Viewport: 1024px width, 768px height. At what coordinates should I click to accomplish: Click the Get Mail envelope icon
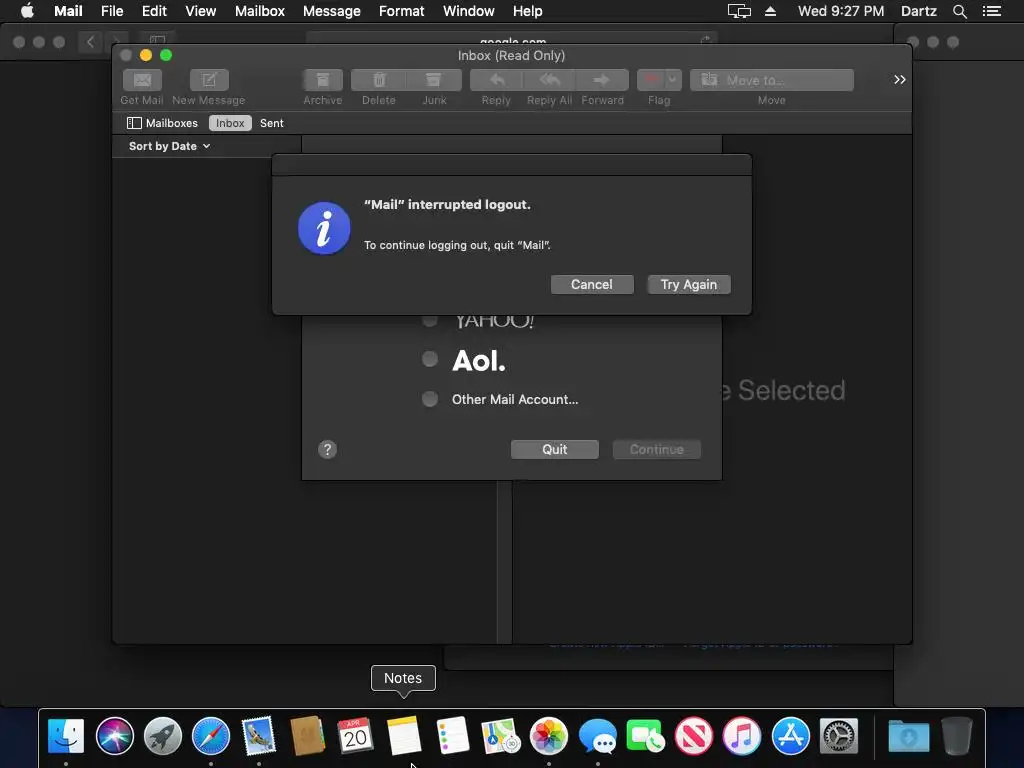pyautogui.click(x=142, y=80)
